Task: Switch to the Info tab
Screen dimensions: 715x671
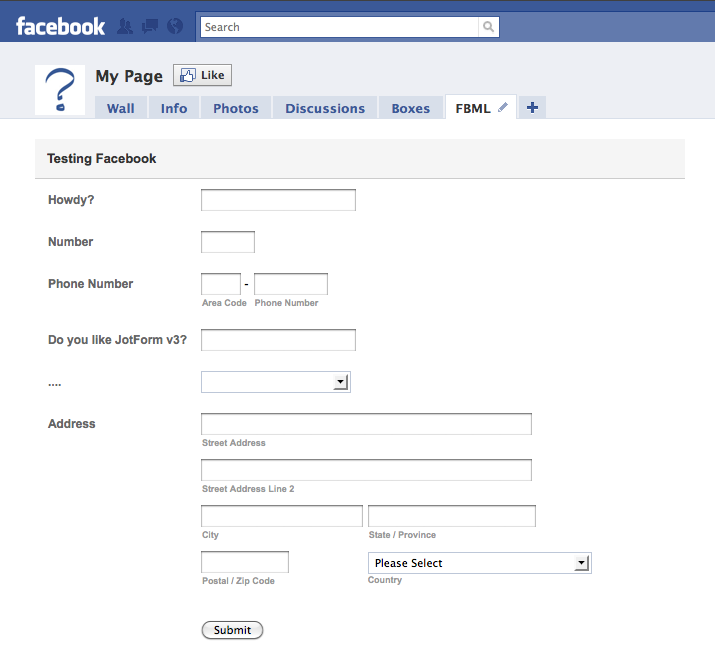Action: [174, 108]
